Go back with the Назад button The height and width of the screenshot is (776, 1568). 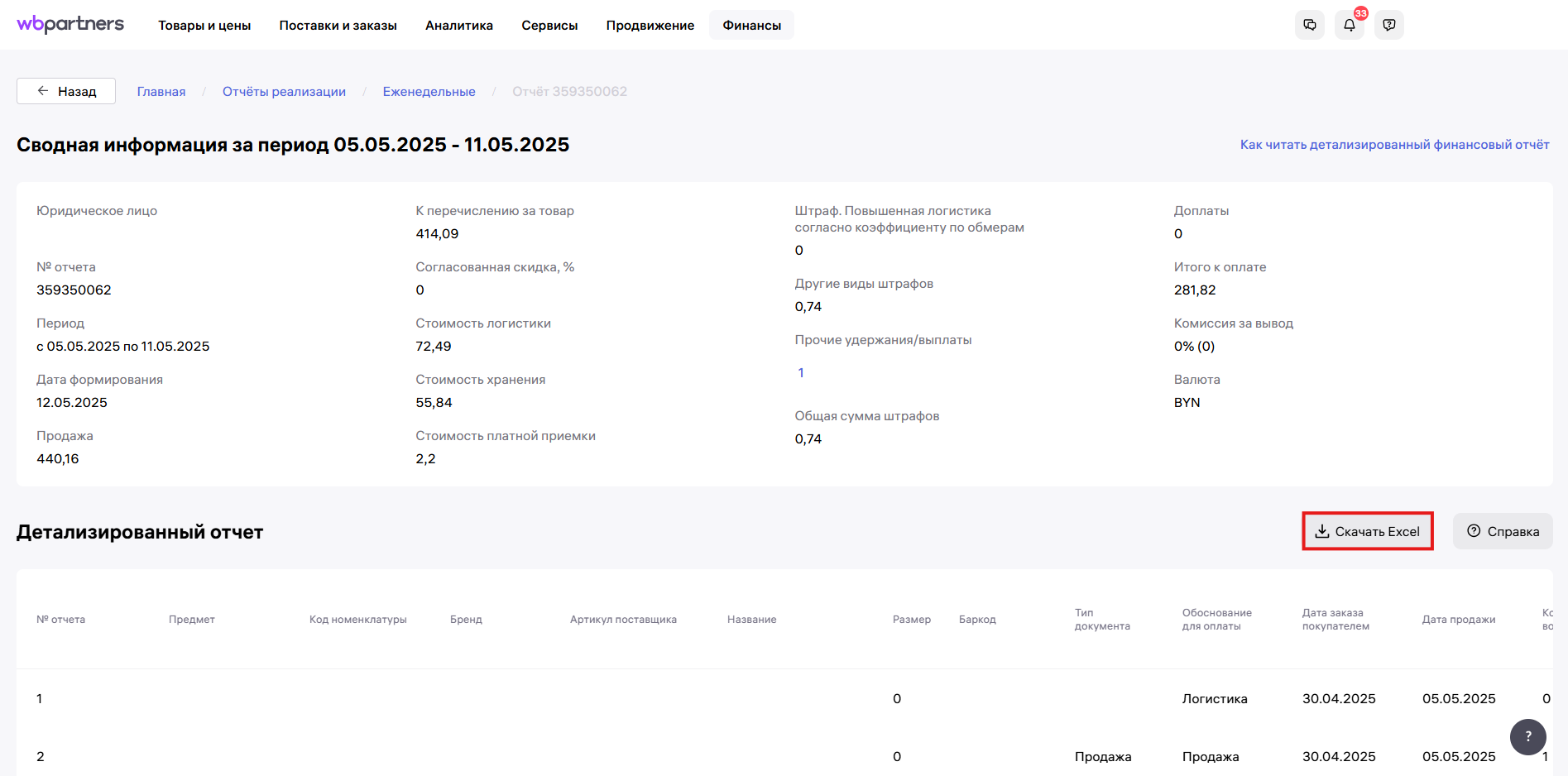point(66,91)
